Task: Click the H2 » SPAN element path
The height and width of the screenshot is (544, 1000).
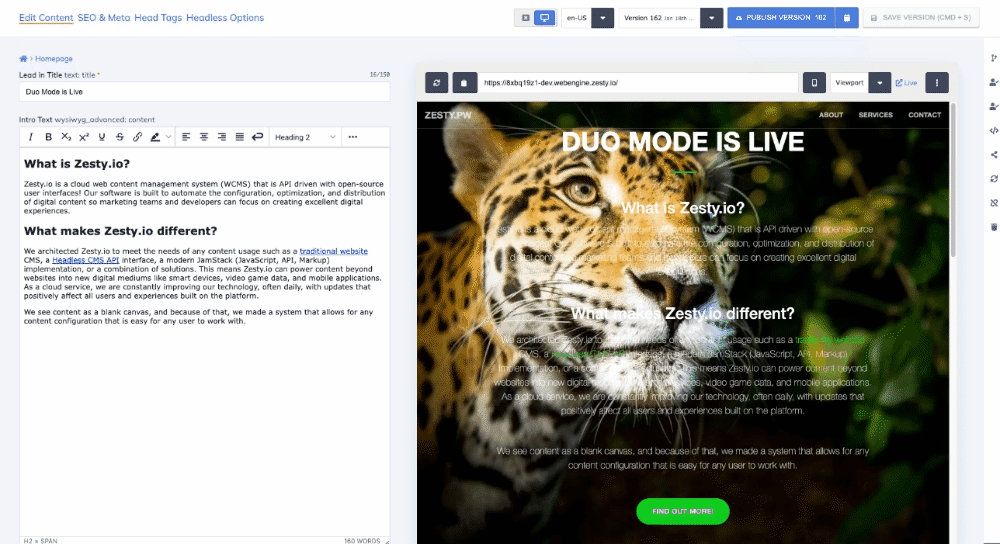Action: click(x=40, y=541)
